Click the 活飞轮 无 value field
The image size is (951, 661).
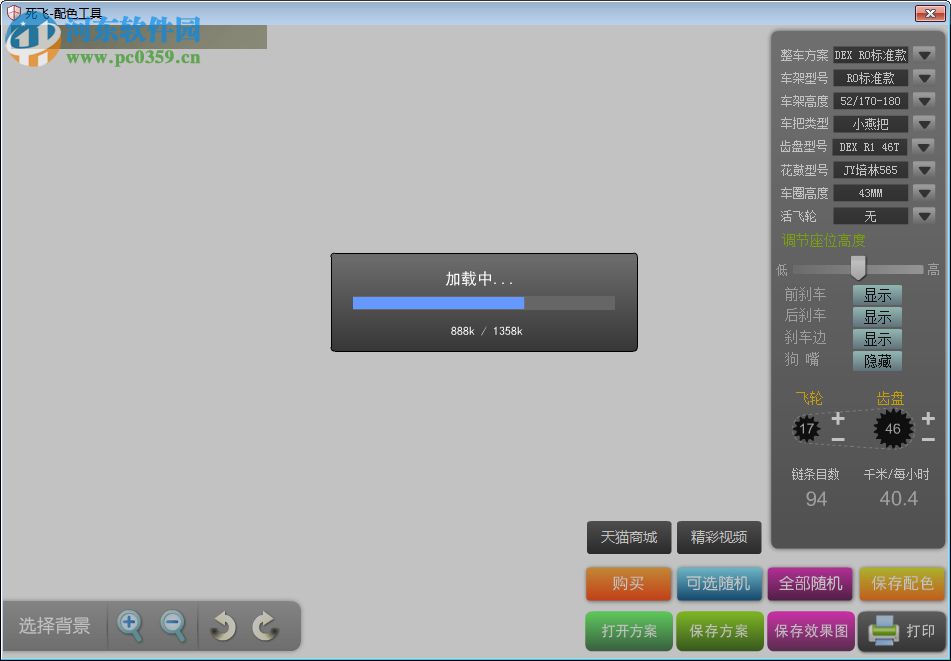pyautogui.click(x=870, y=216)
